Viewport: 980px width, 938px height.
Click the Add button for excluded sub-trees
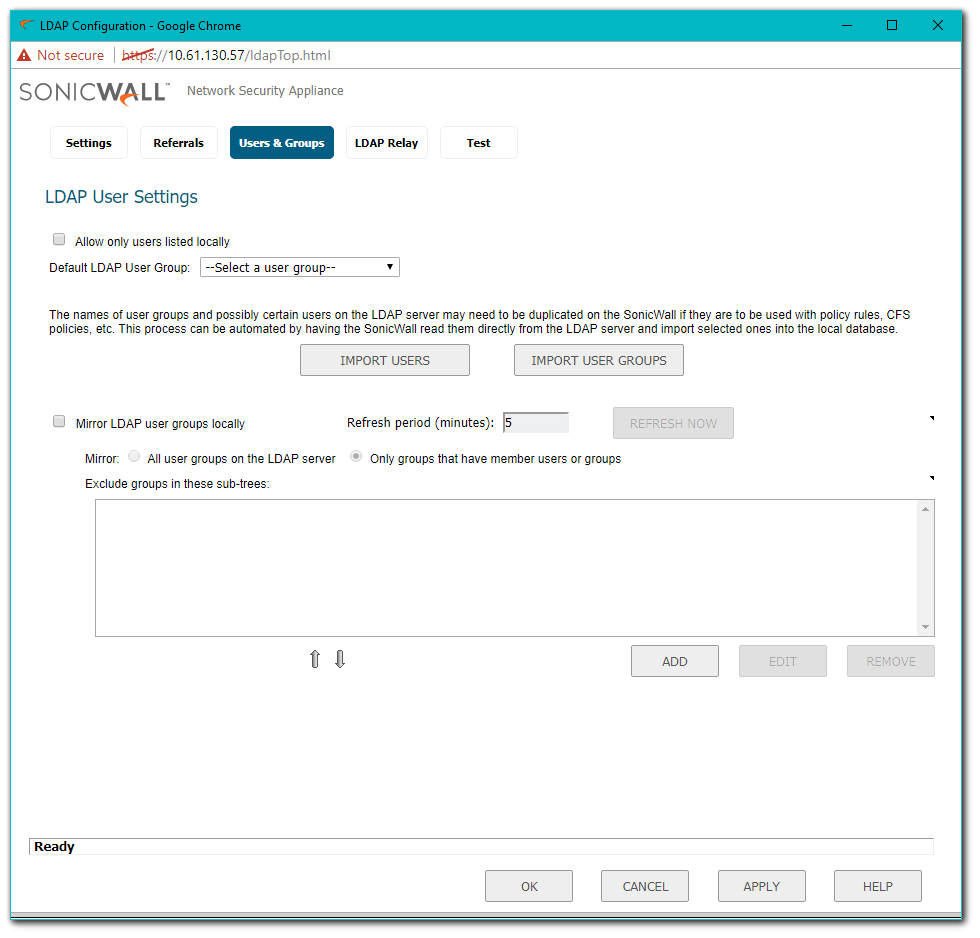[675, 661]
